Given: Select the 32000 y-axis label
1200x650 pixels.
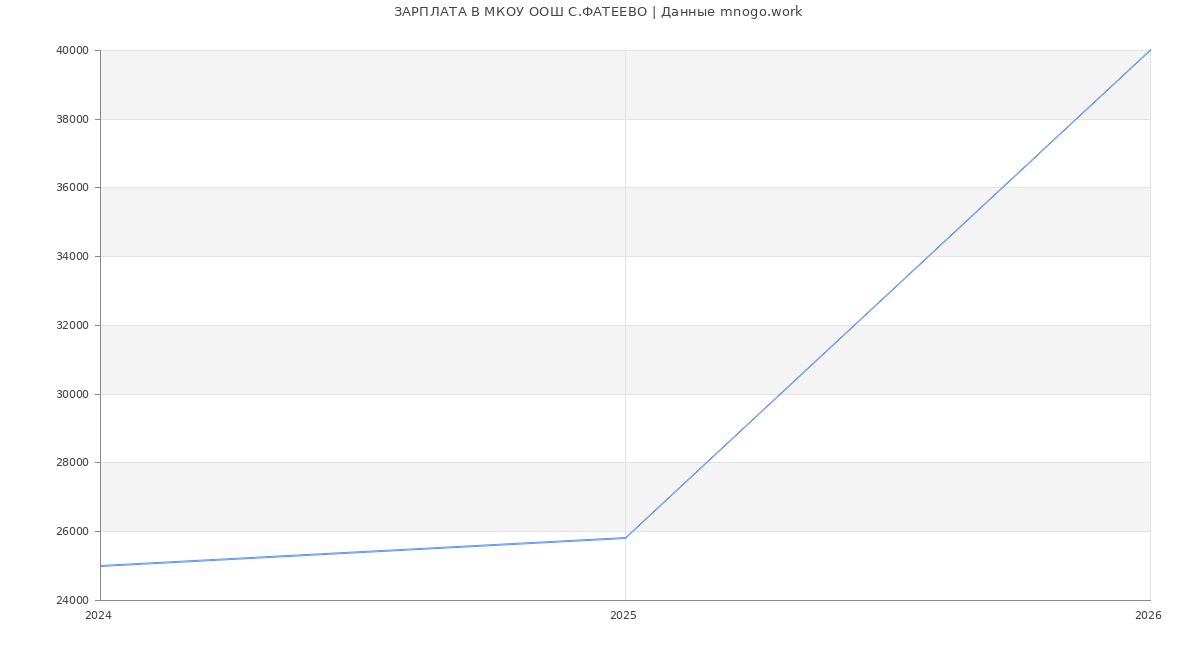Looking at the screenshot, I should (73, 326).
